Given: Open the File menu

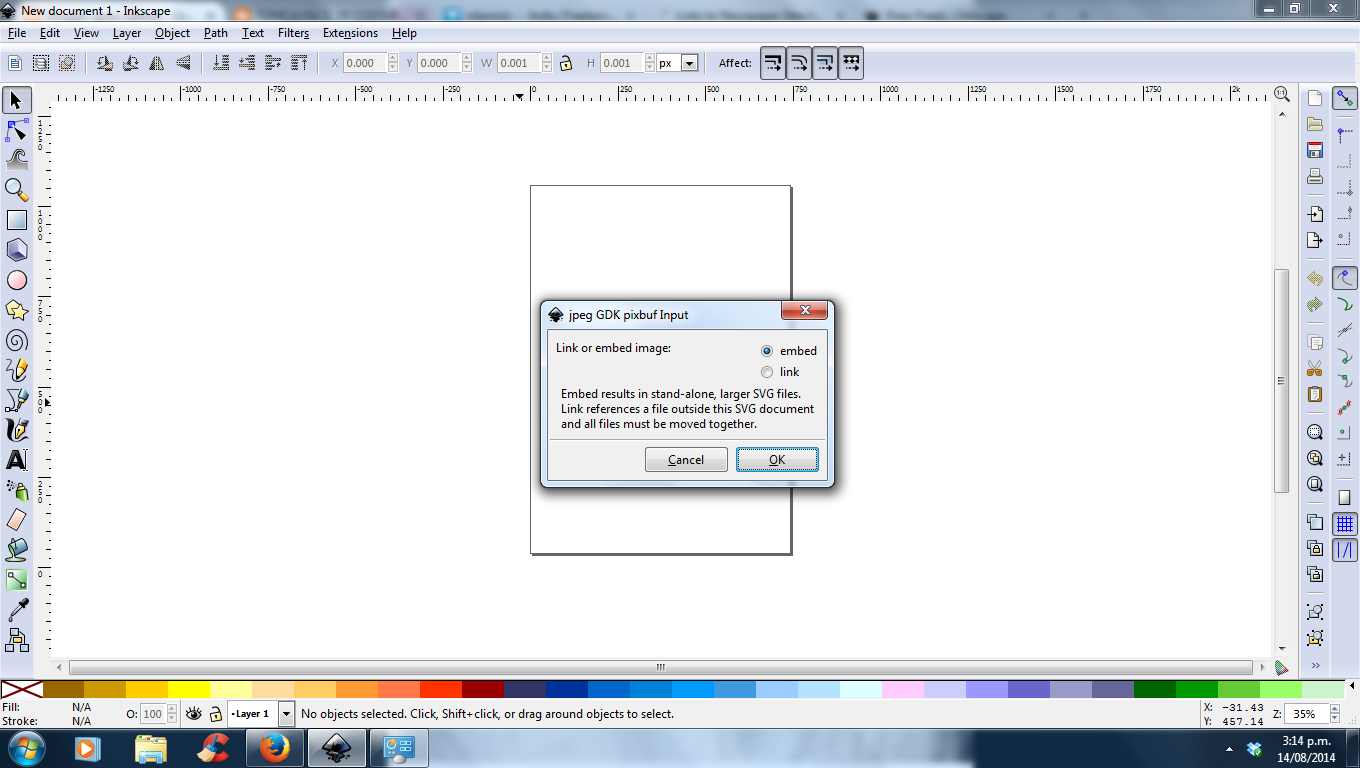Looking at the screenshot, I should (17, 33).
